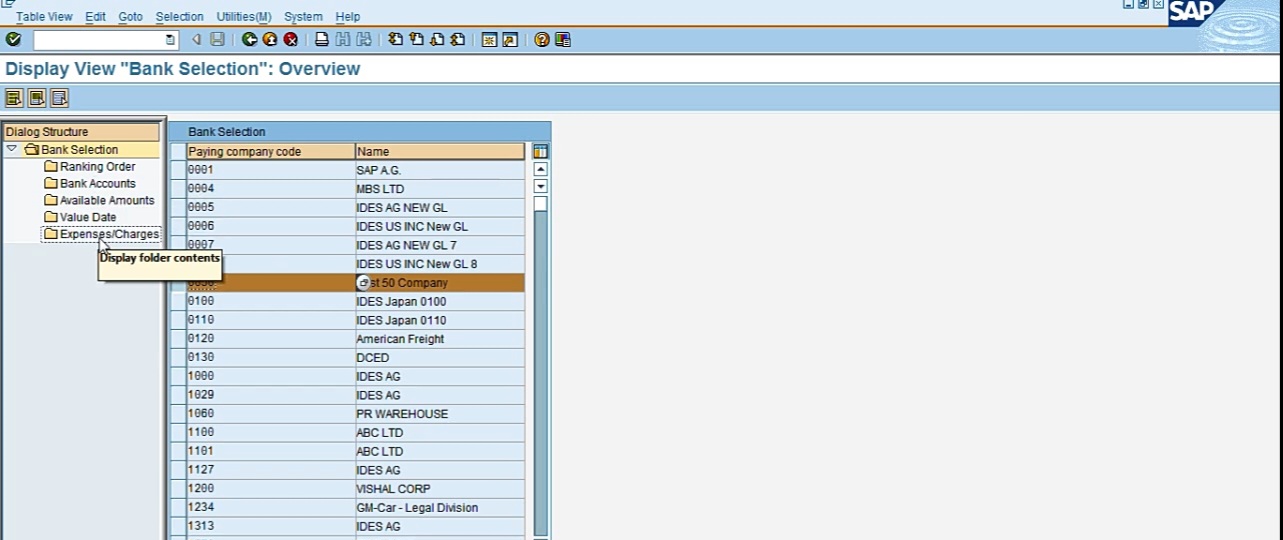Click the Last Page icon
Image resolution: width=1283 pixels, height=540 pixels.
pyautogui.click(x=458, y=40)
